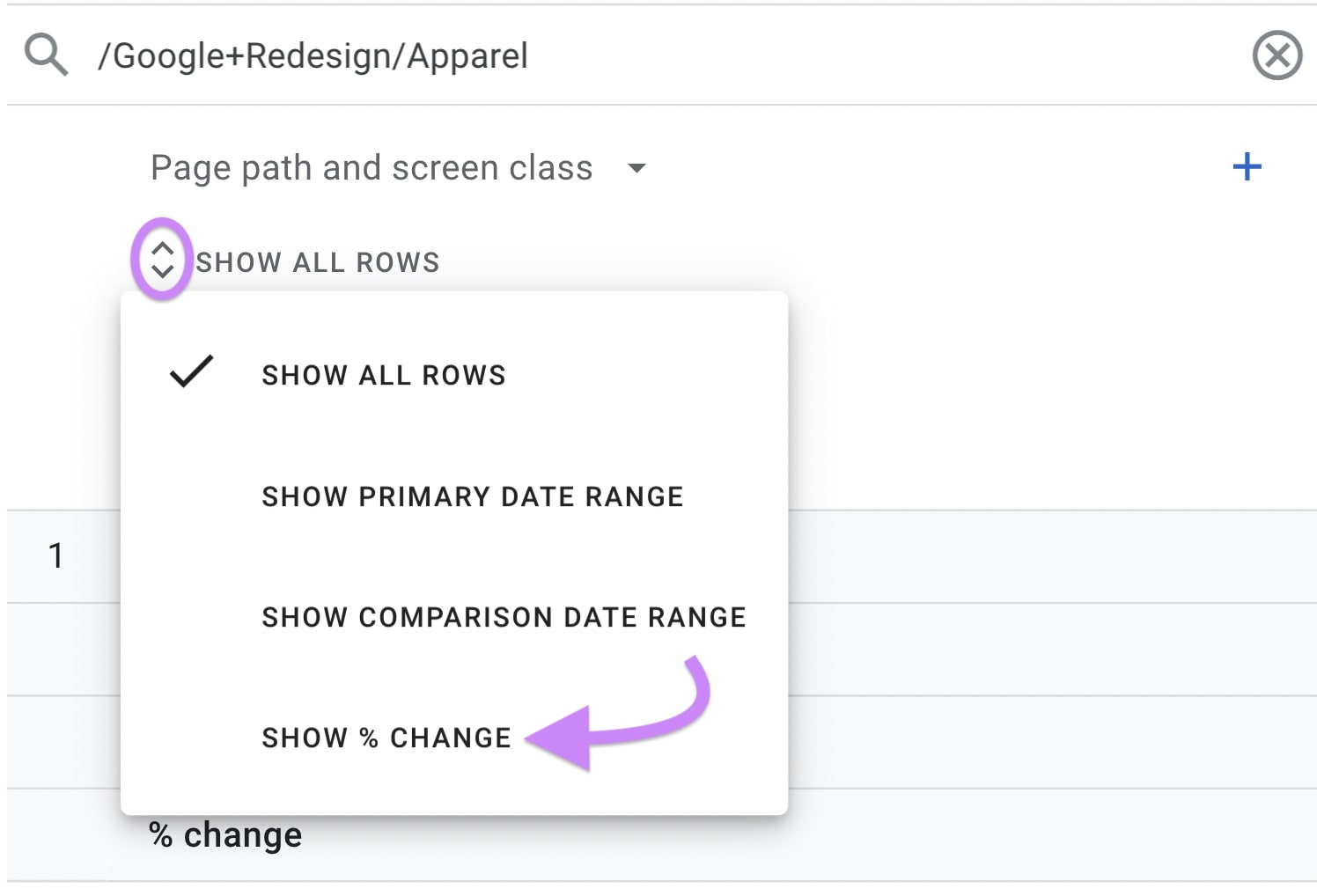This screenshot has height=896, width=1317.
Task: Add a secondary dimension with the plus icon
Action: pyautogui.click(x=1247, y=166)
